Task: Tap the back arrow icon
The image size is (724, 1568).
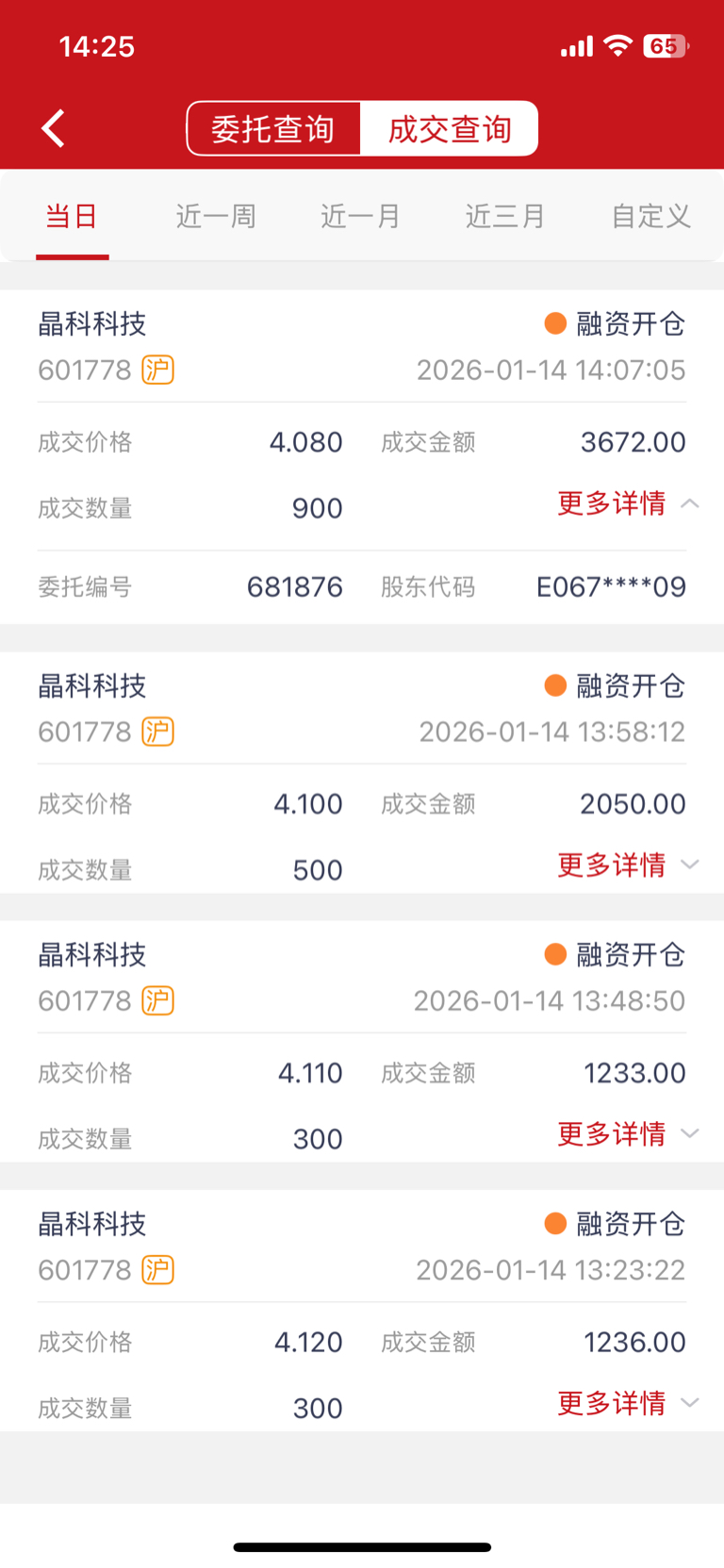Action: (x=54, y=128)
